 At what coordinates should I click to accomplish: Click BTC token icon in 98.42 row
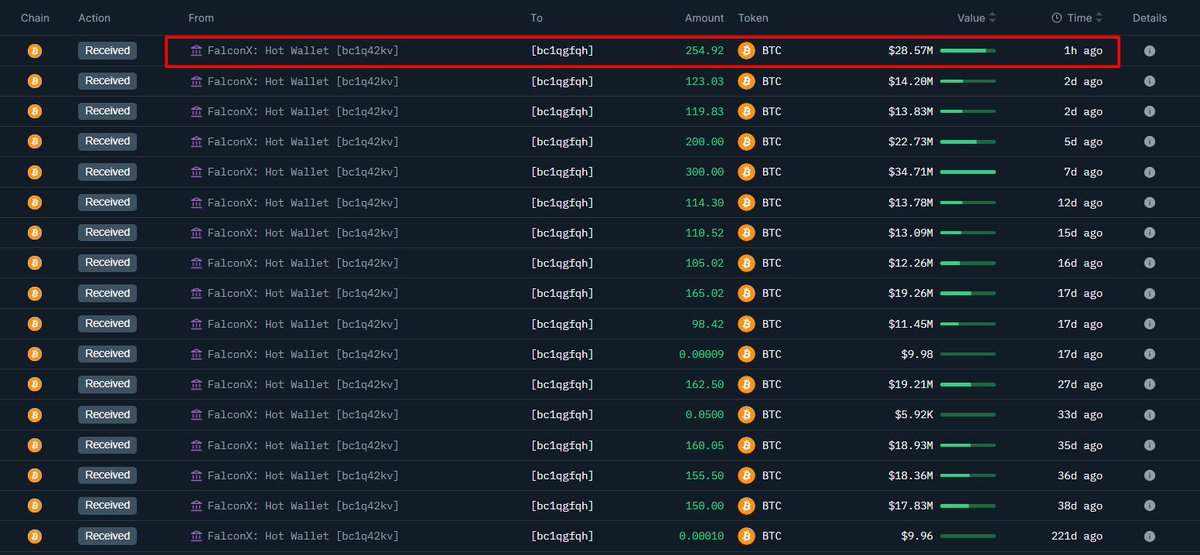[746, 324]
